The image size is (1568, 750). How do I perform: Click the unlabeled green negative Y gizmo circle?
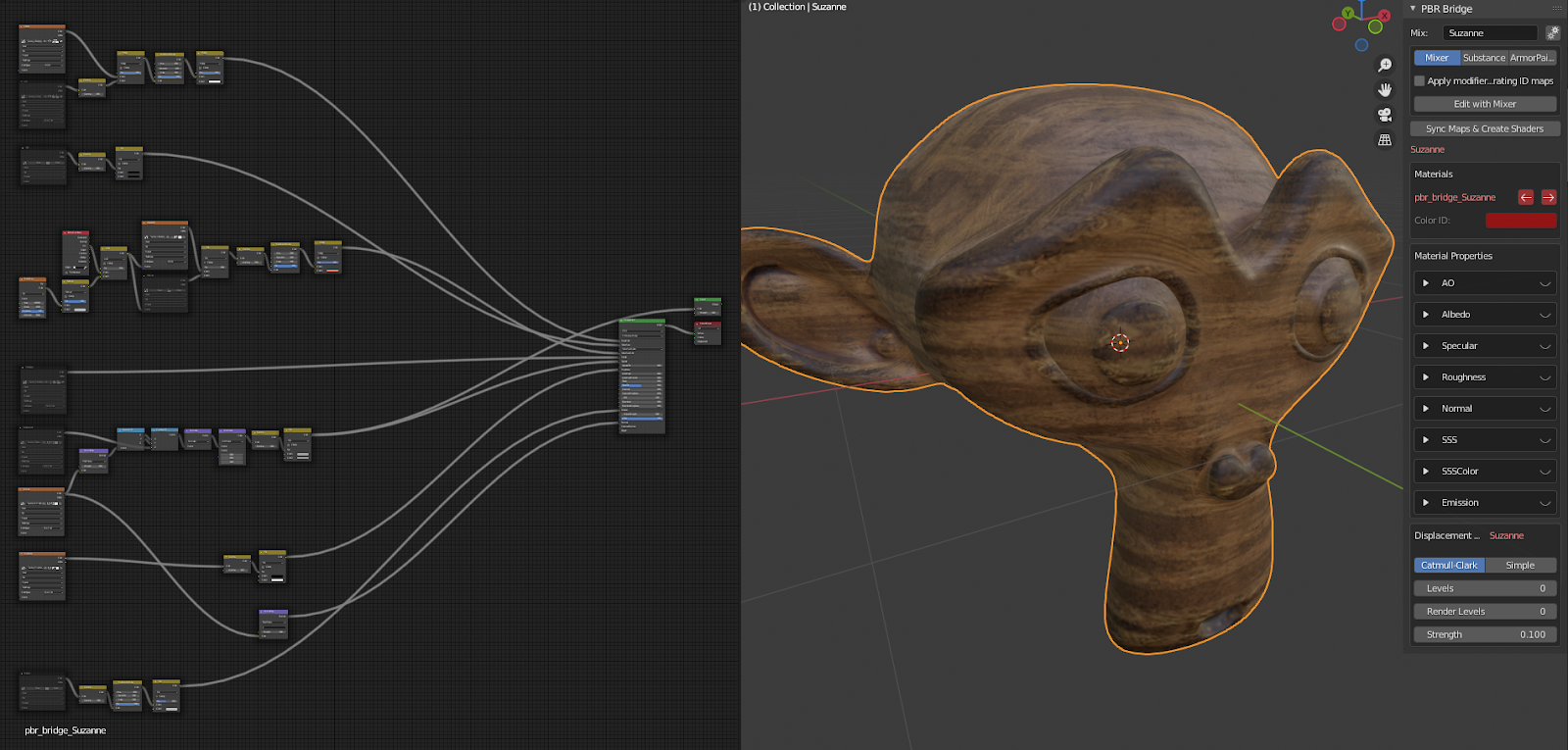1376,26
